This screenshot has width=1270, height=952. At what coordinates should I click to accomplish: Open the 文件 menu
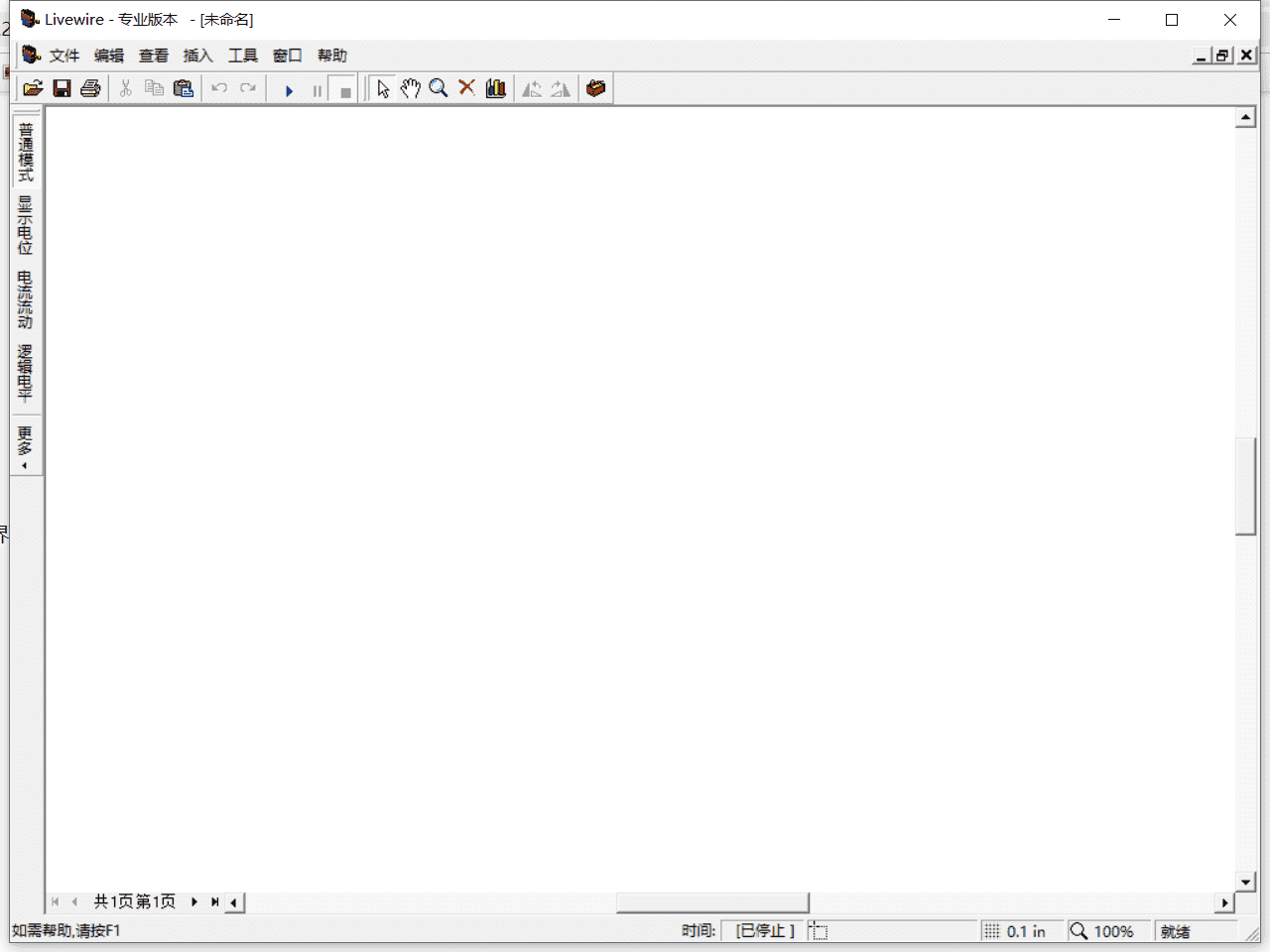pyautogui.click(x=64, y=56)
